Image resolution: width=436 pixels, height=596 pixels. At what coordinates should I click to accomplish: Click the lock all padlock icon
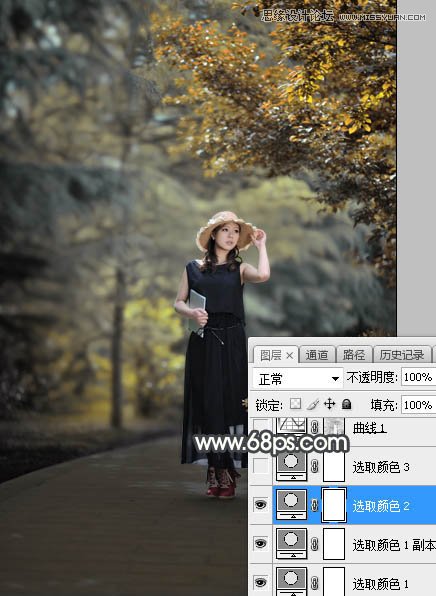click(x=346, y=404)
